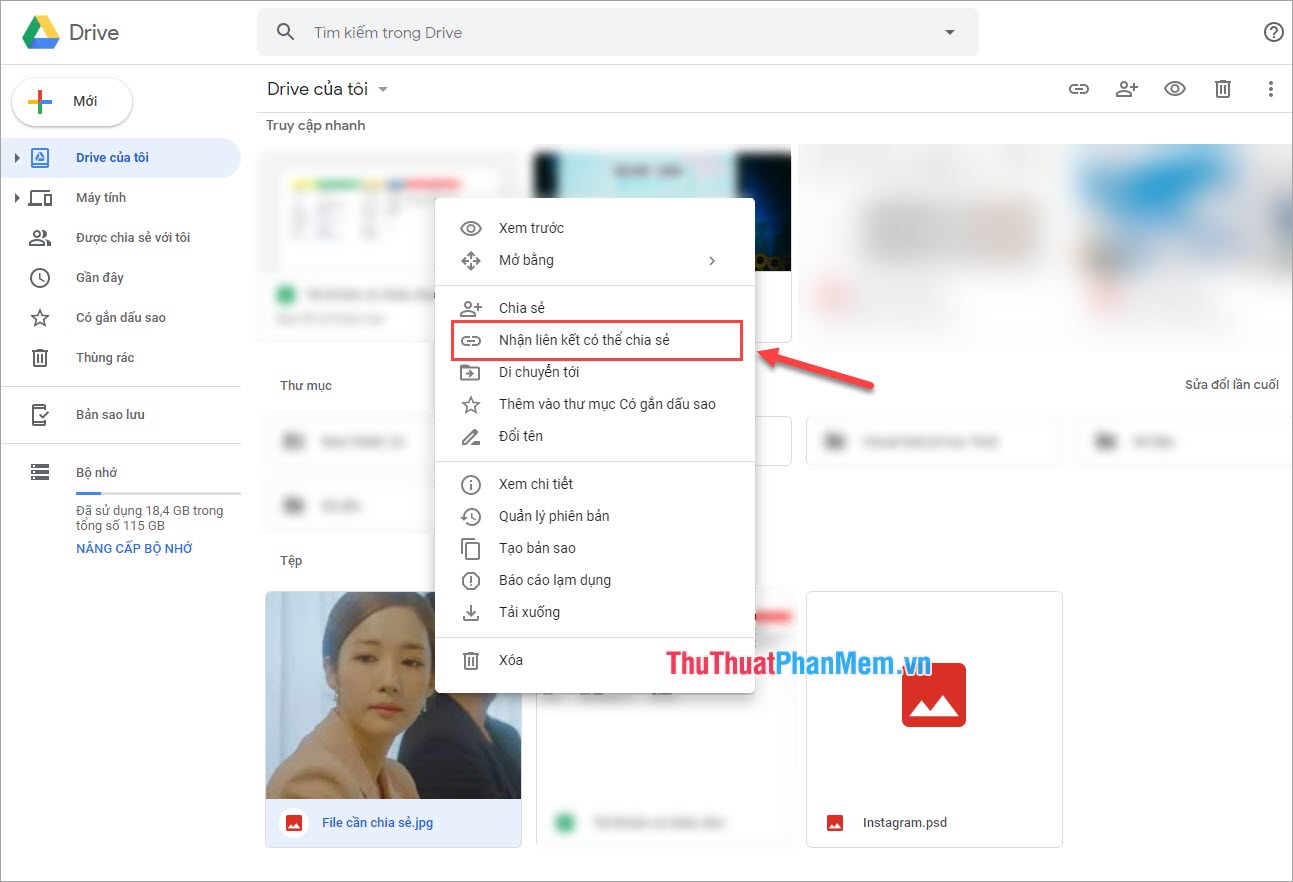
Task: Click the storage usage progress bar
Action: pyautogui.click(x=158, y=493)
